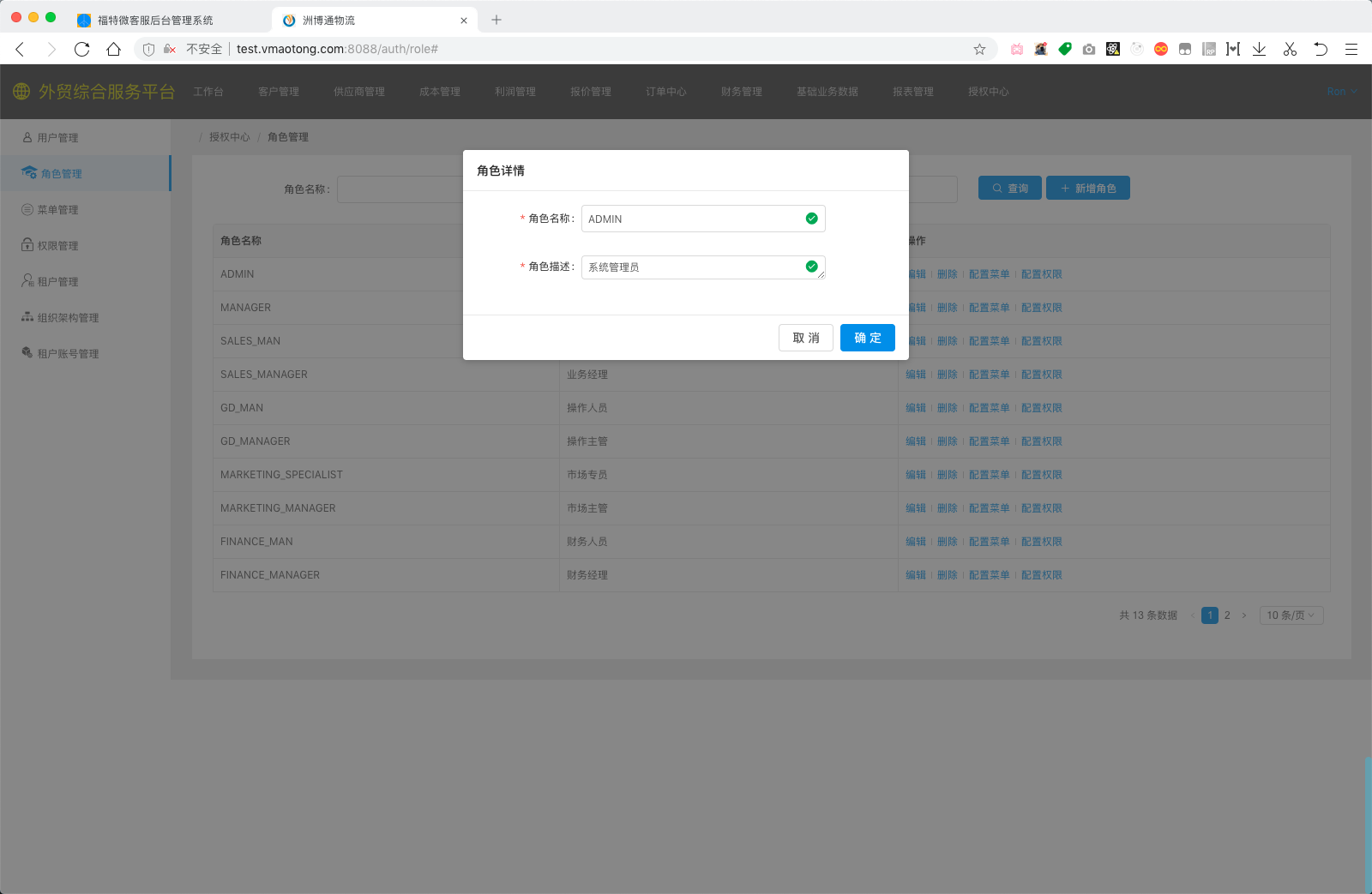
Task: Click the camera extension icon
Action: (1089, 49)
